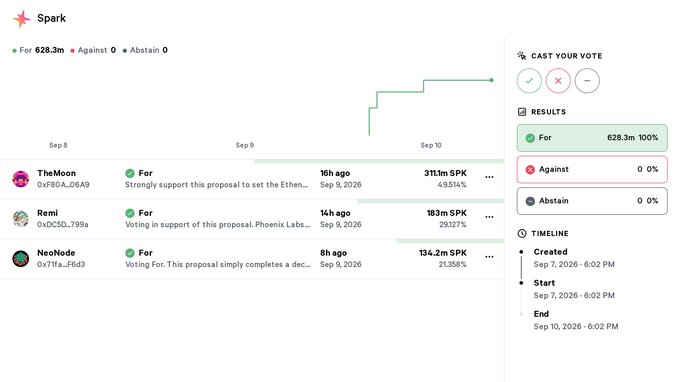
Task: Click For check icon in Remi row
Action: pyautogui.click(x=130, y=213)
